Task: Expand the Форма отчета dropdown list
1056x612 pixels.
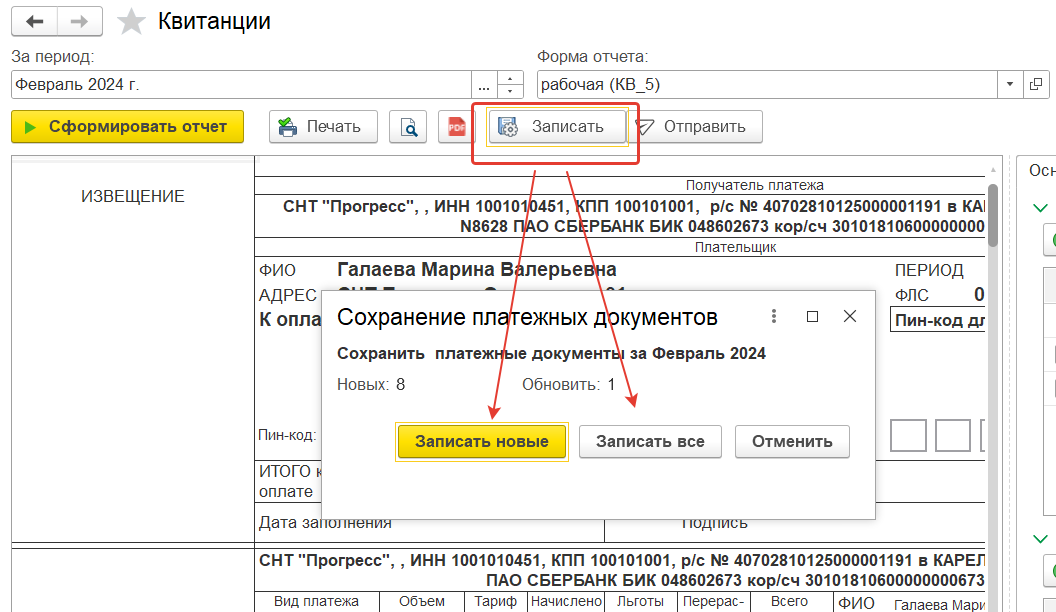Action: coord(1010,84)
